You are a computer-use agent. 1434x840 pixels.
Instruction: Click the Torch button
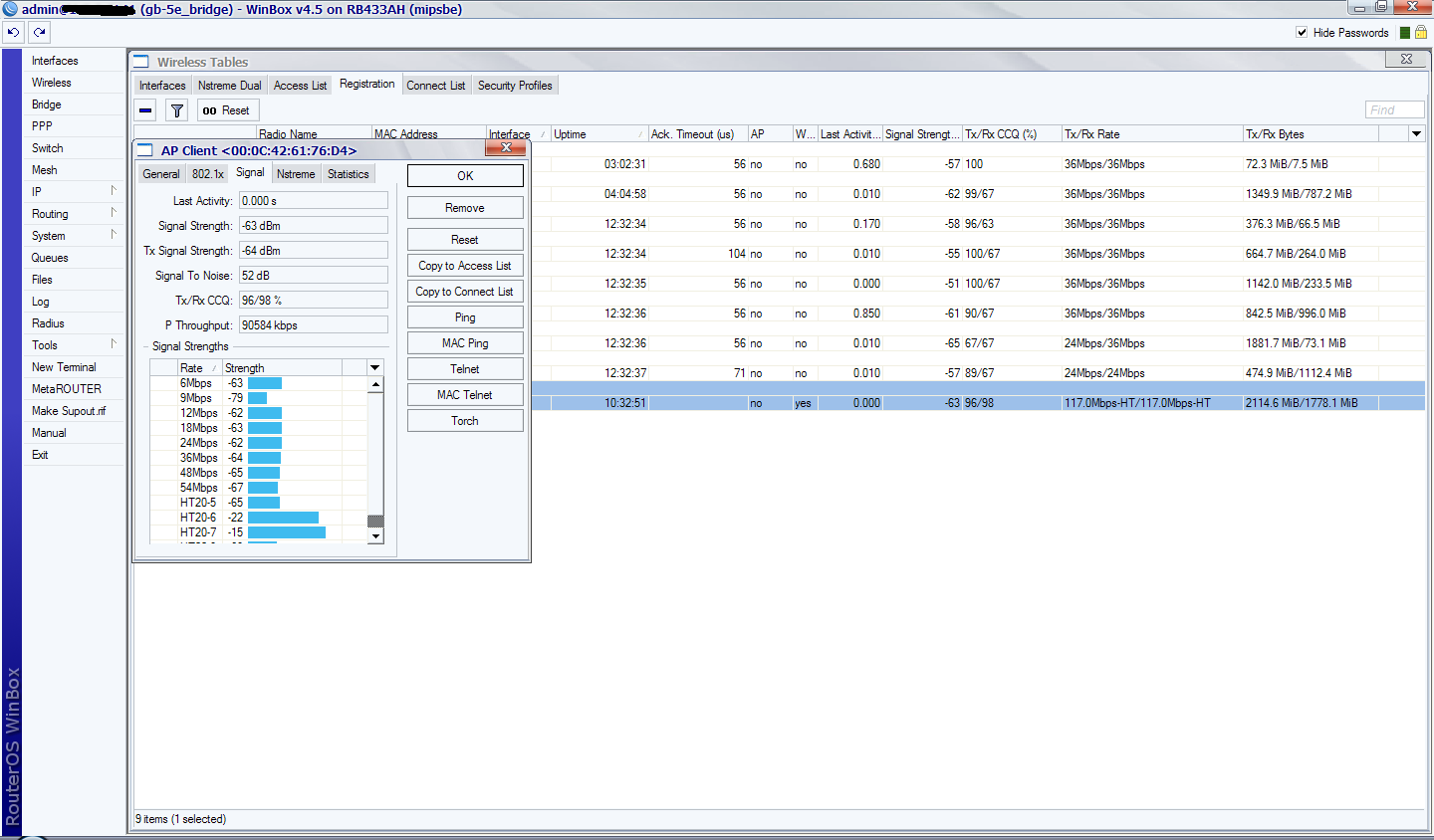(x=465, y=421)
